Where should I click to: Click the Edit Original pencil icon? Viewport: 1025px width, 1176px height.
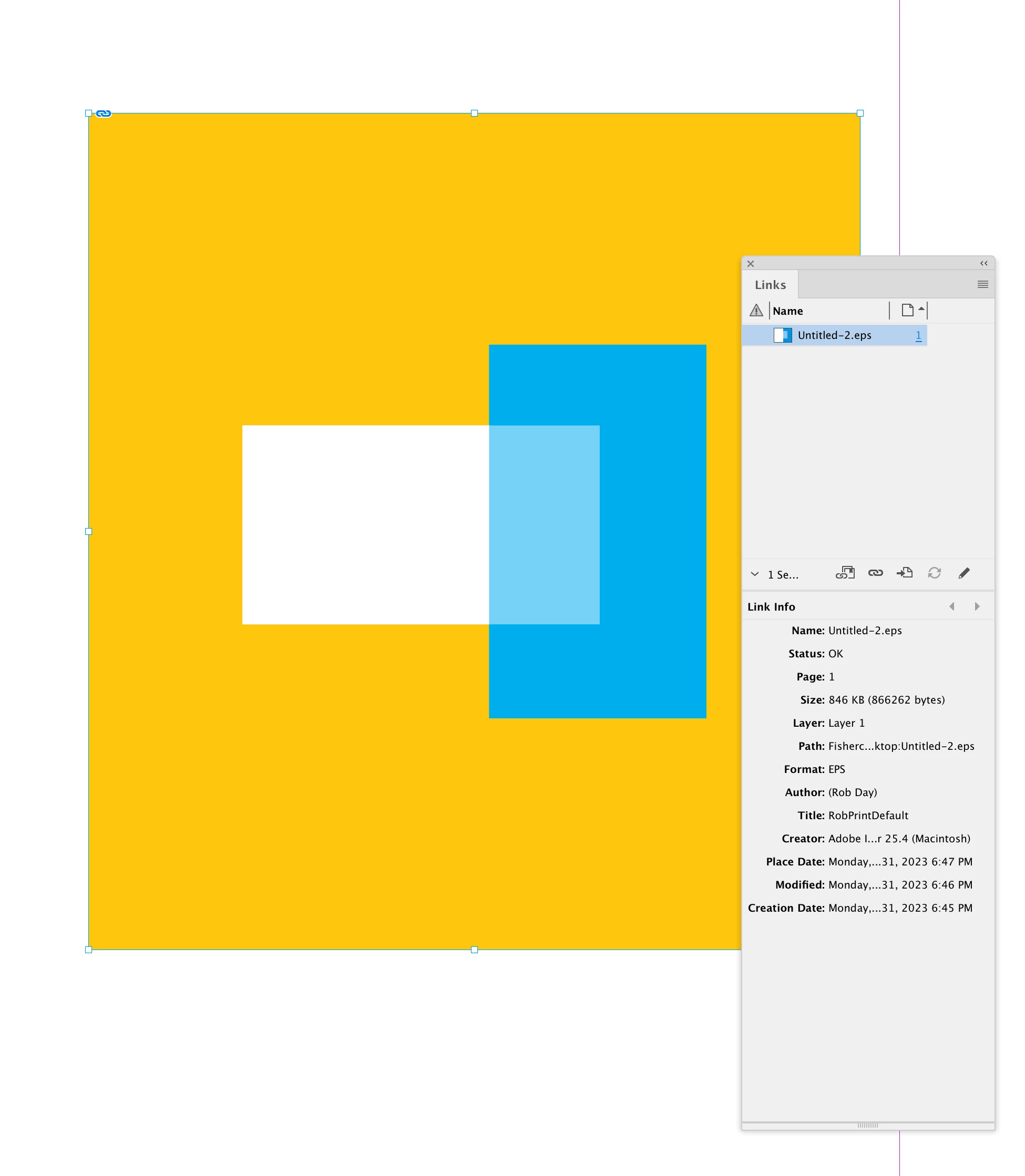click(964, 573)
